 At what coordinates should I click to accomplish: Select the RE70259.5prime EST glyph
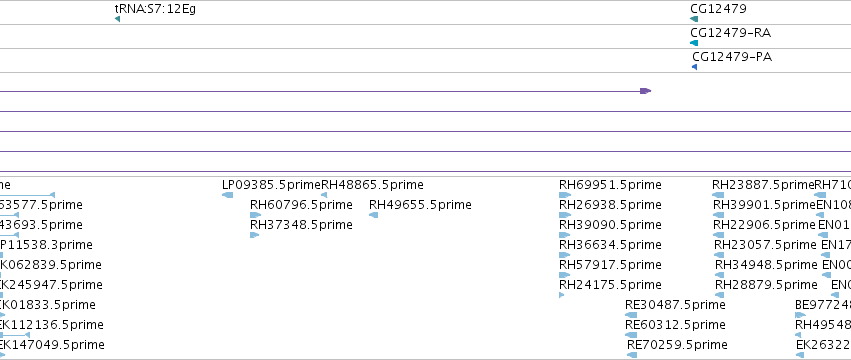[x=632, y=355]
